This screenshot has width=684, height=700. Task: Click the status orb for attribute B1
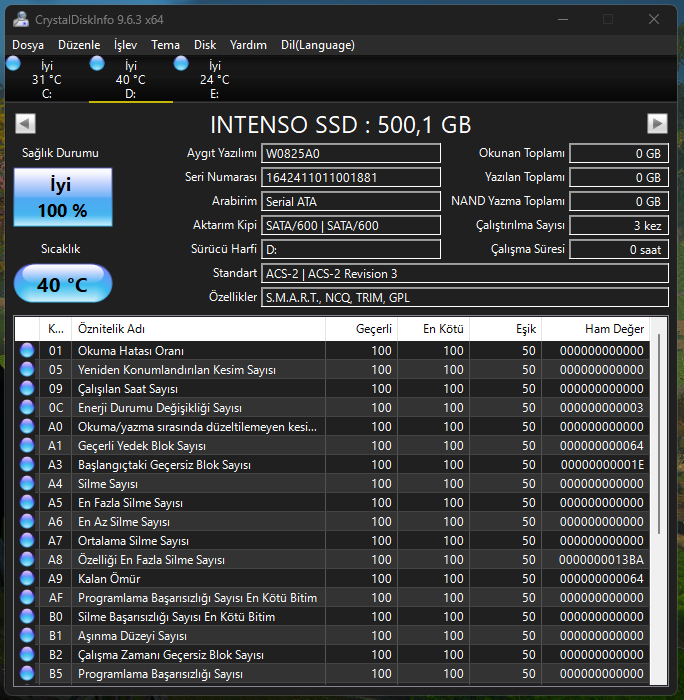(x=27, y=635)
